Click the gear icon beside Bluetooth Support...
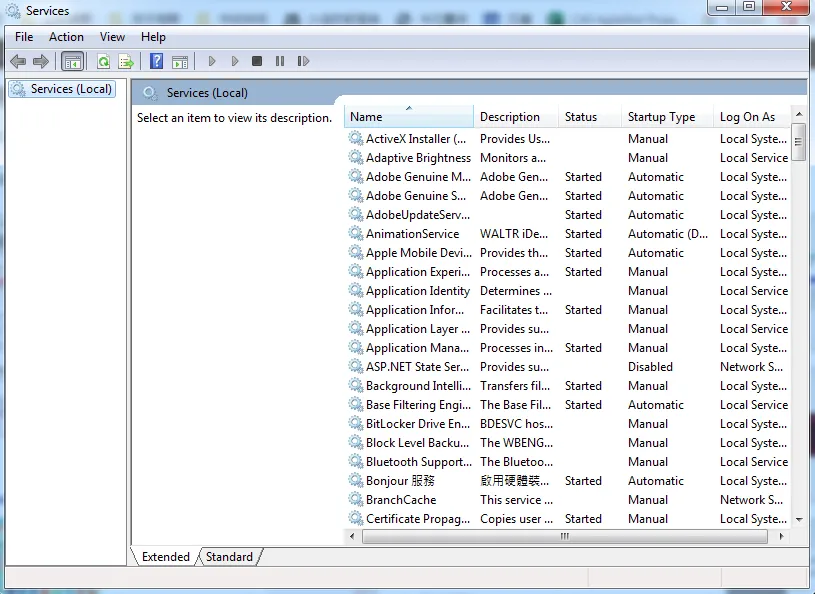This screenshot has height=594, width=815. click(356, 461)
